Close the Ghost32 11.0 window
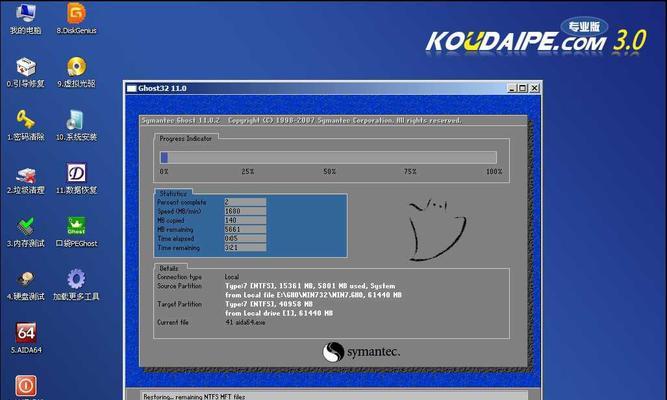The height and width of the screenshot is (400, 667). point(534,88)
